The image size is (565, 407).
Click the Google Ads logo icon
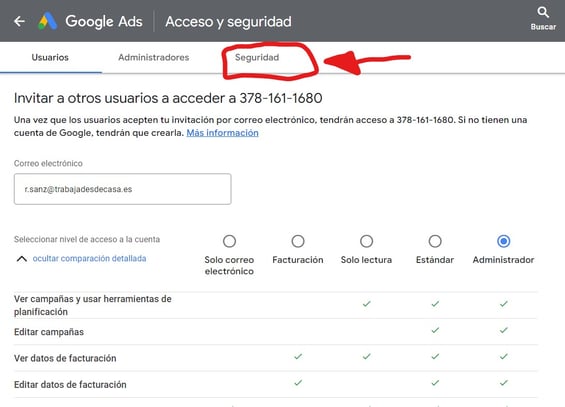[48, 21]
